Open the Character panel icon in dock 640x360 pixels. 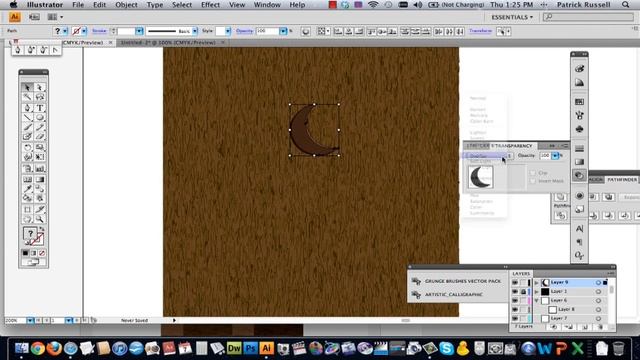579,229
